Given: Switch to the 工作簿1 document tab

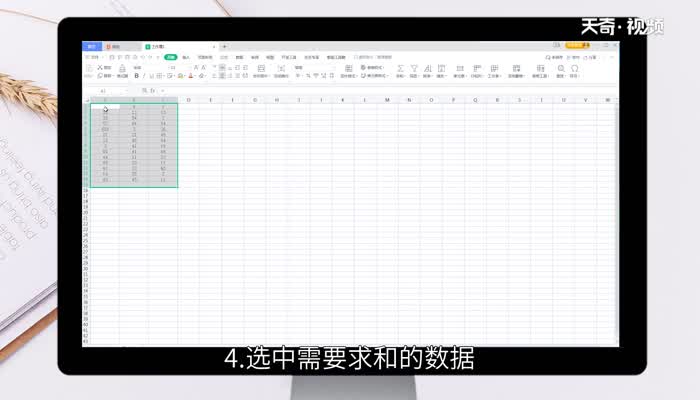Looking at the screenshot, I should (x=179, y=46).
